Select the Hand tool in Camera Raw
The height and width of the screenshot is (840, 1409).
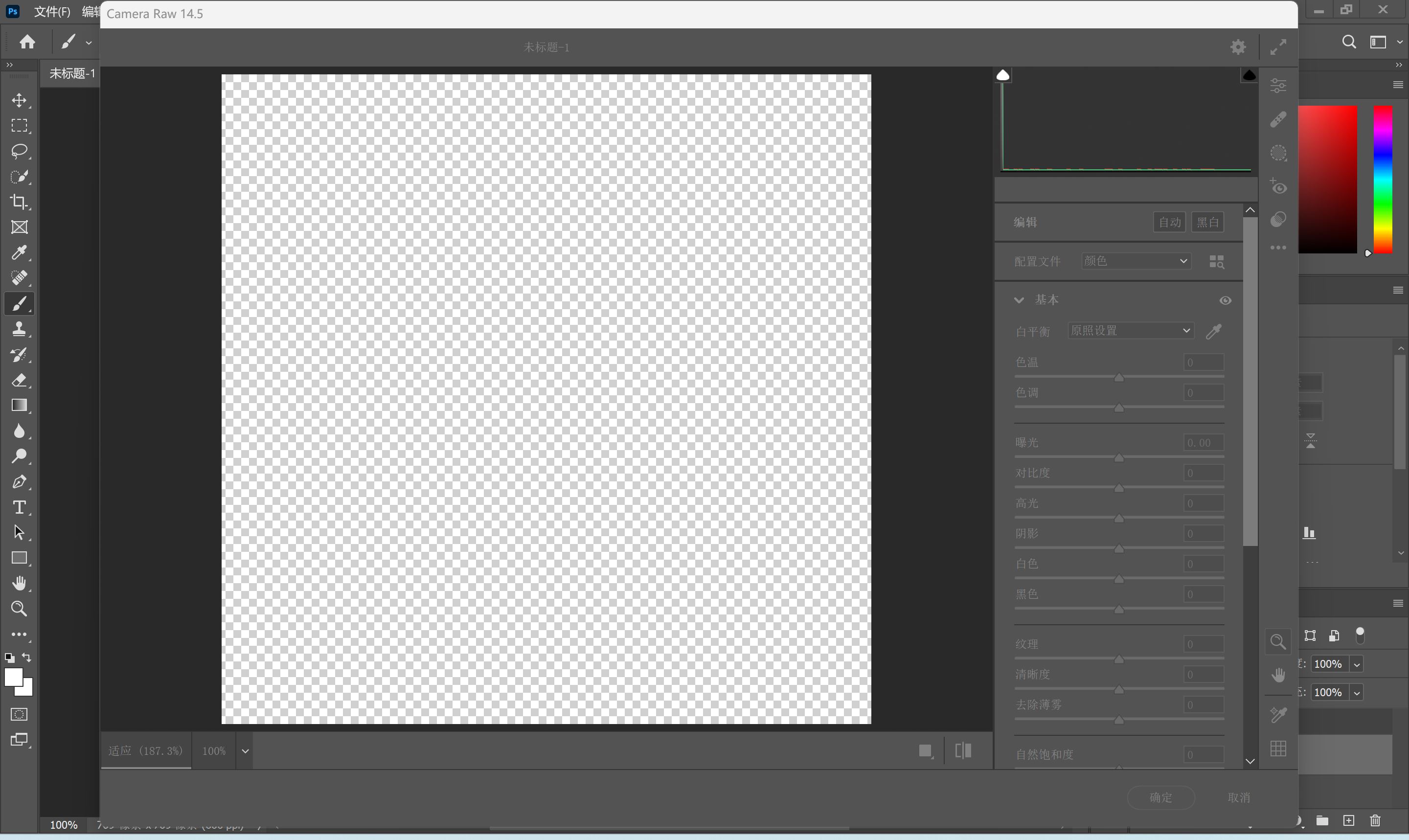1278,675
